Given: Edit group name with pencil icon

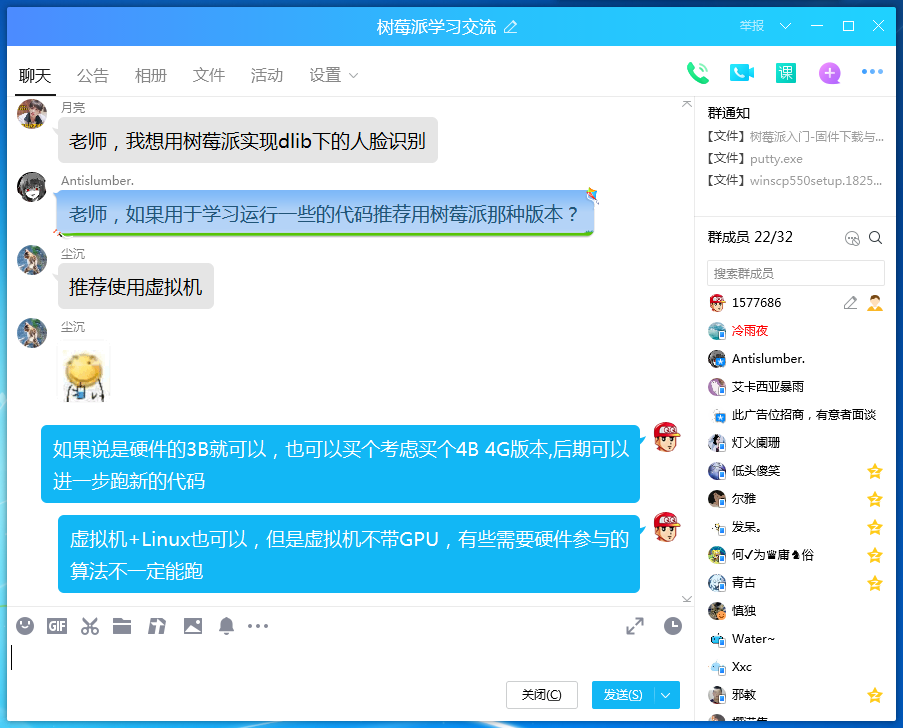Looking at the screenshot, I should click(511, 27).
